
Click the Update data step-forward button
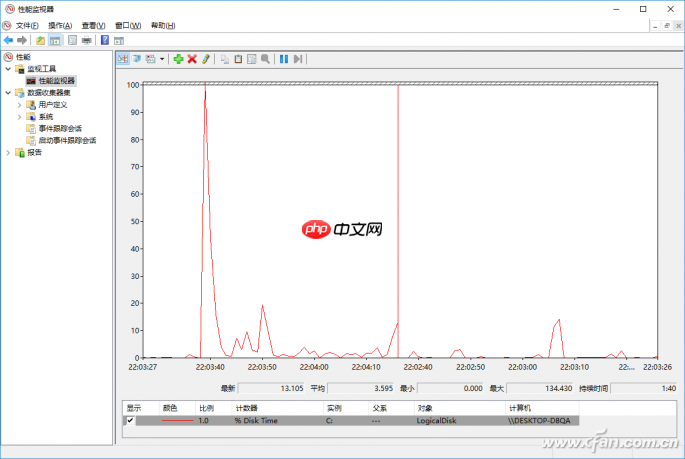(x=298, y=59)
